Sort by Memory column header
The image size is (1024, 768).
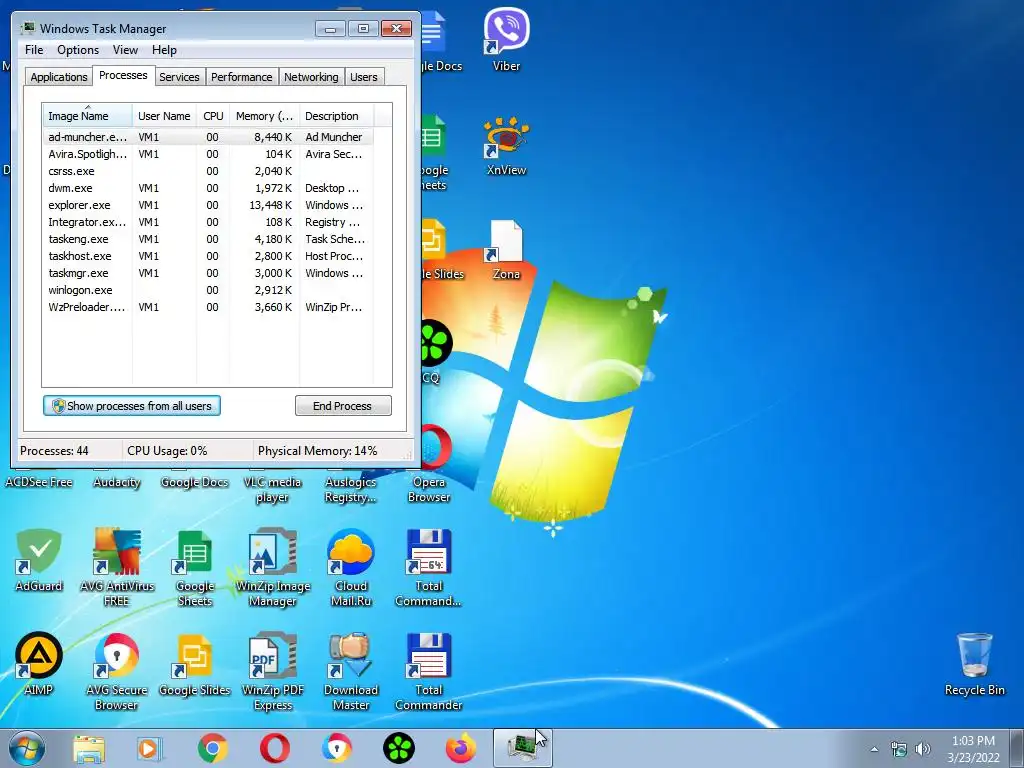(x=264, y=116)
